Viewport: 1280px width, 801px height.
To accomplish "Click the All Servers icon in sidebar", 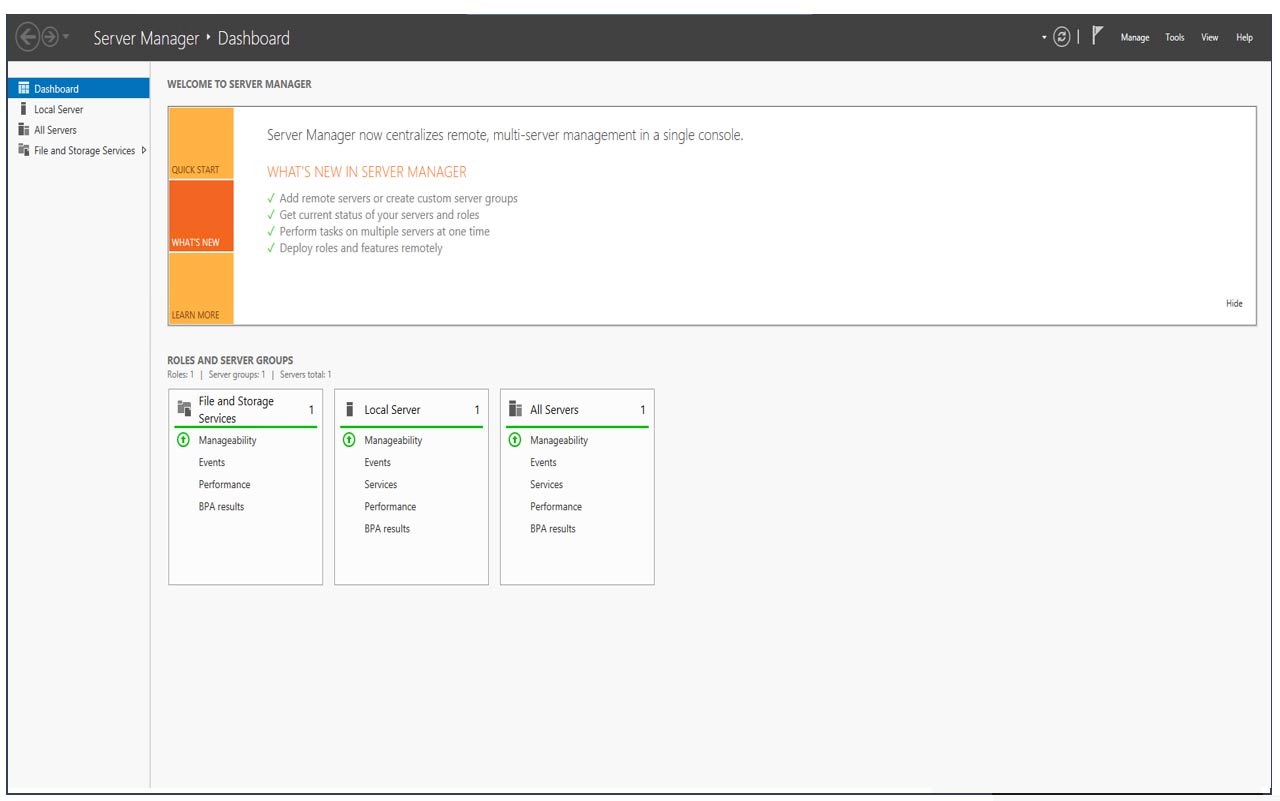I will 24,129.
